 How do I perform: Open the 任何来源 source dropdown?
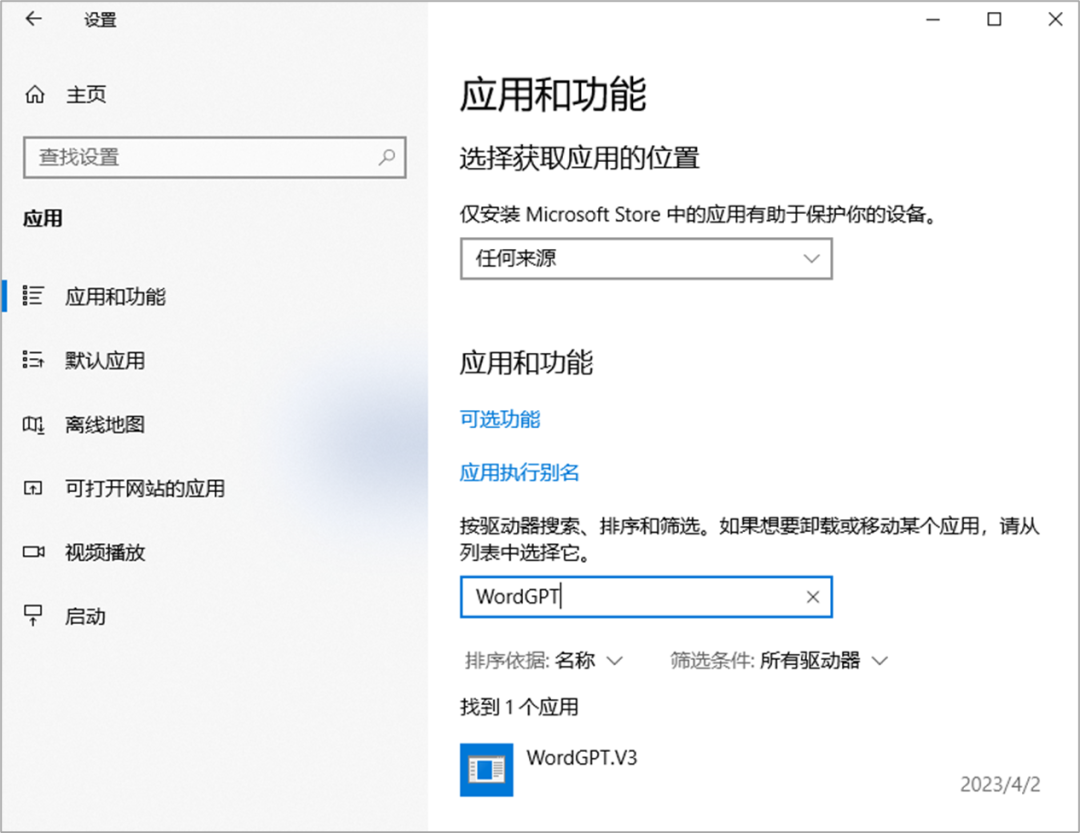[646, 258]
